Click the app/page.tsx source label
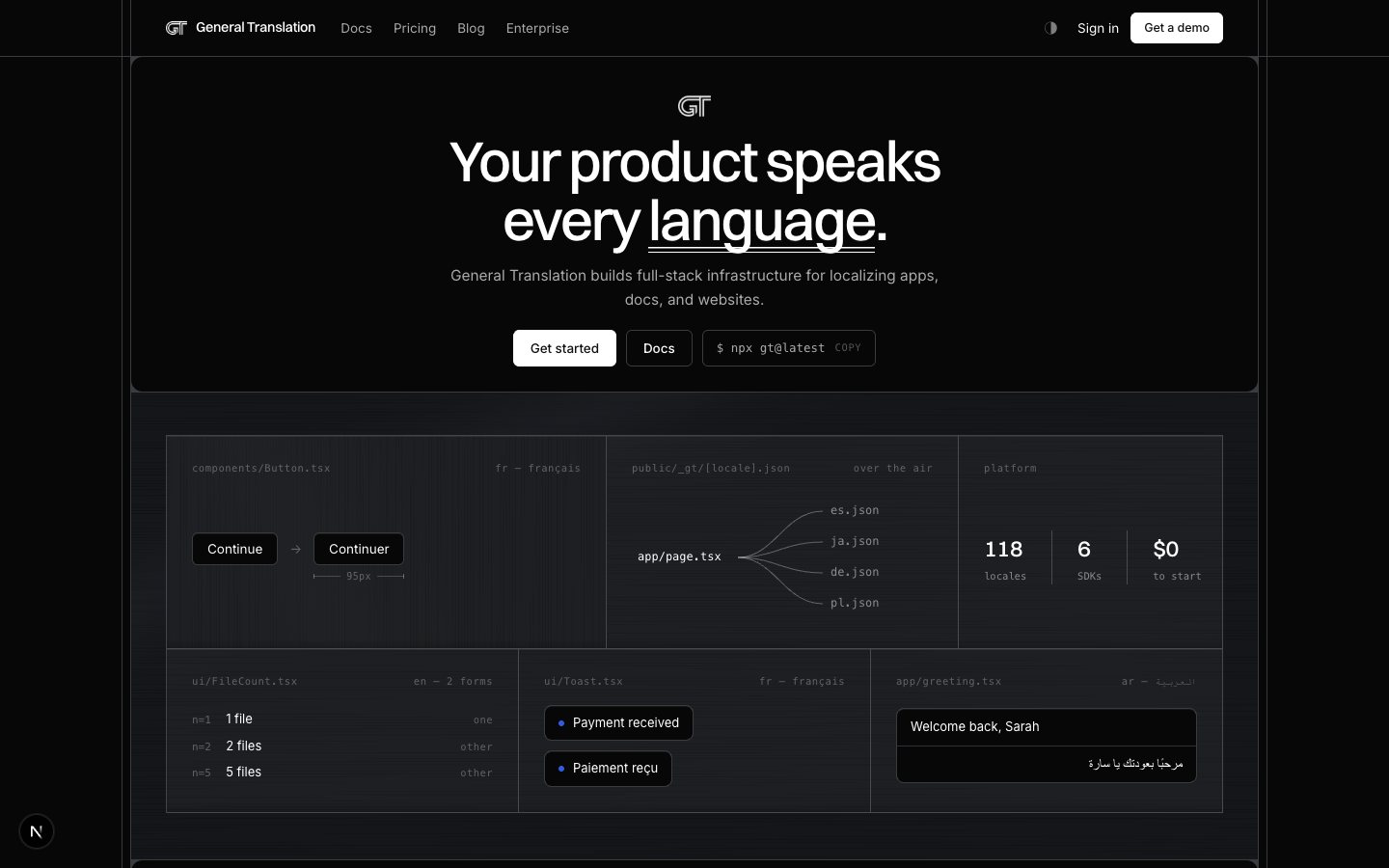Viewport: 1389px width, 868px height. (x=679, y=556)
